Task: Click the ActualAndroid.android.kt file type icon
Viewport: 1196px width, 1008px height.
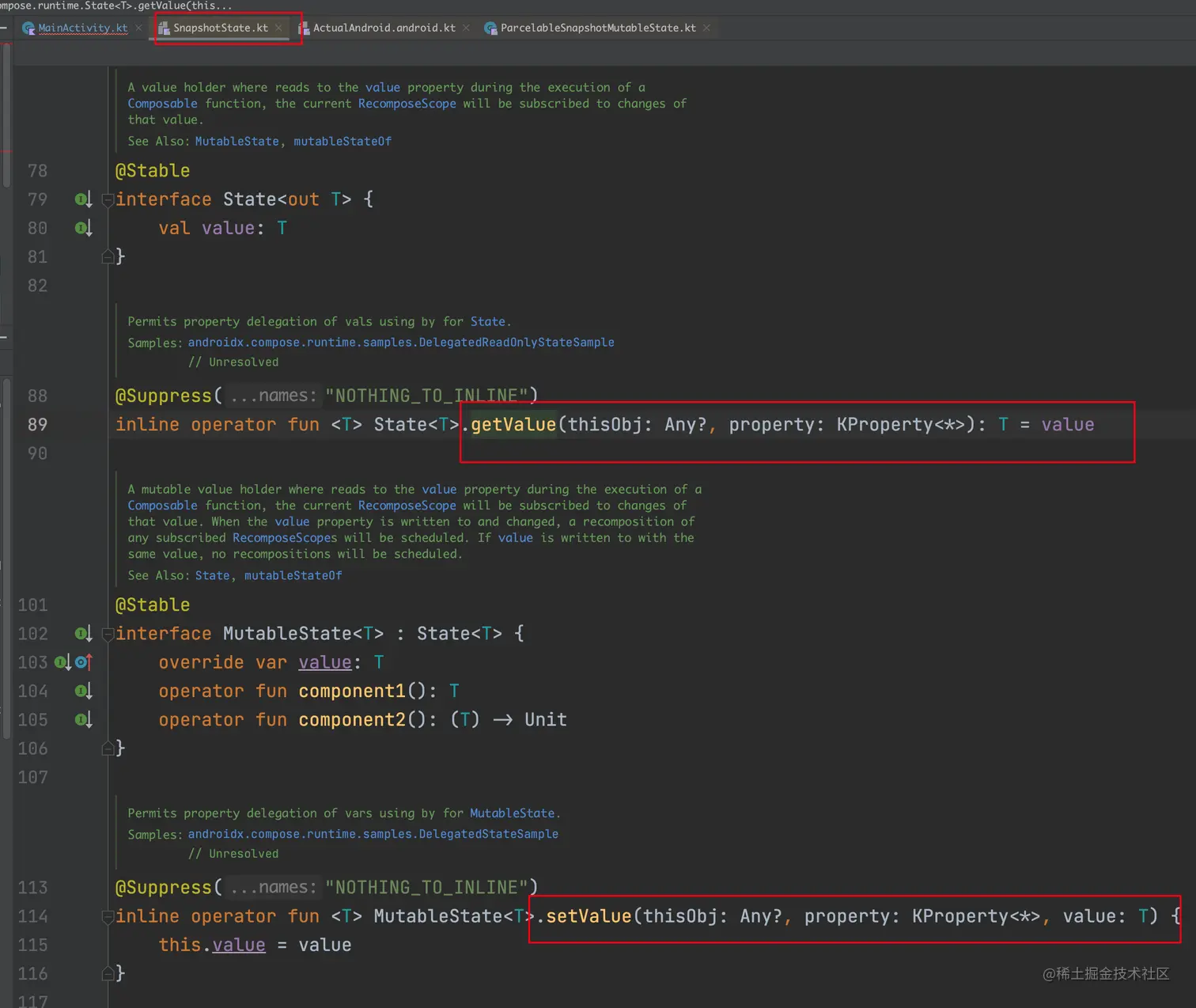Action: point(304,28)
